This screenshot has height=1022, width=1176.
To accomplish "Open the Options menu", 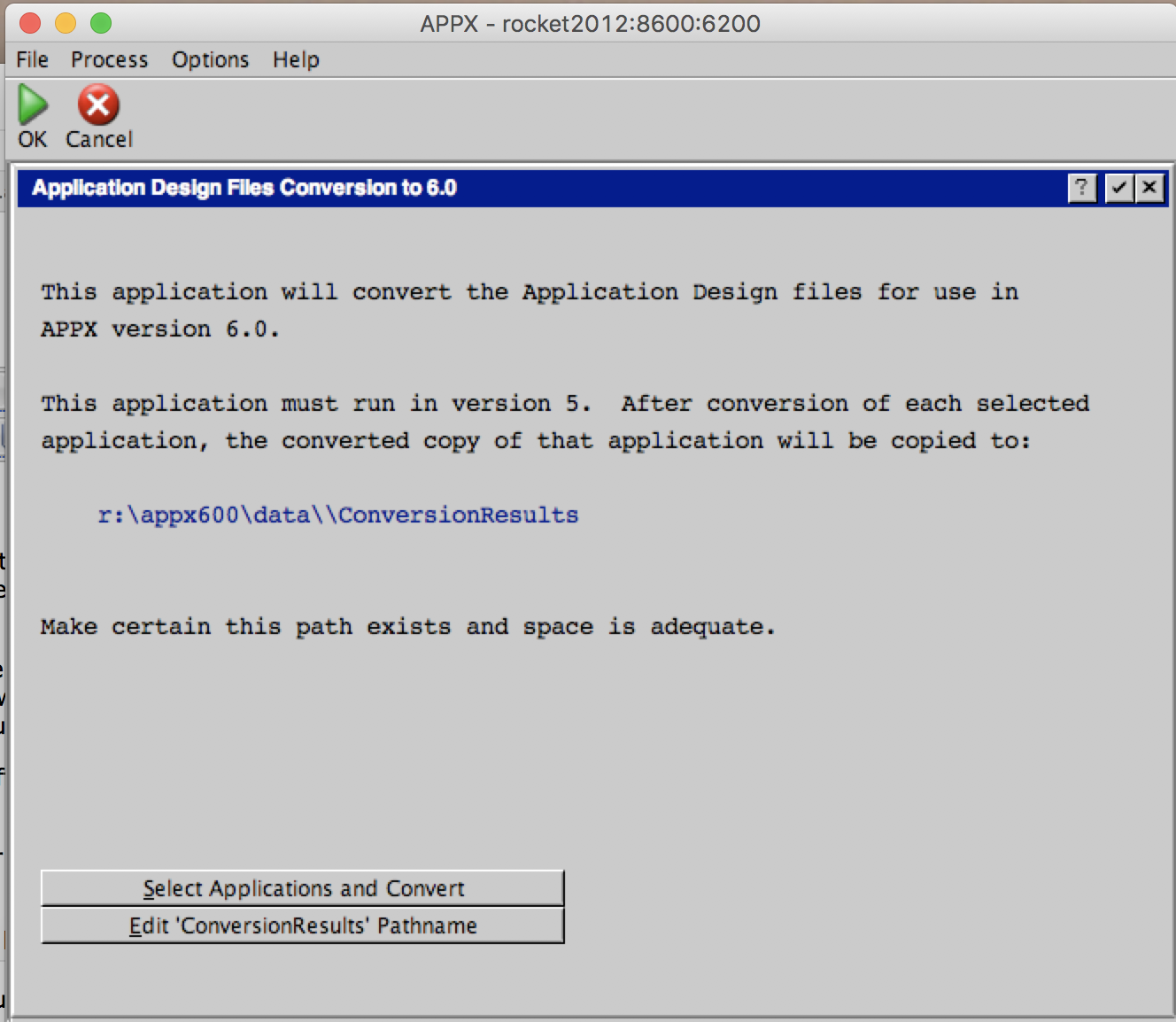I will pos(210,59).
